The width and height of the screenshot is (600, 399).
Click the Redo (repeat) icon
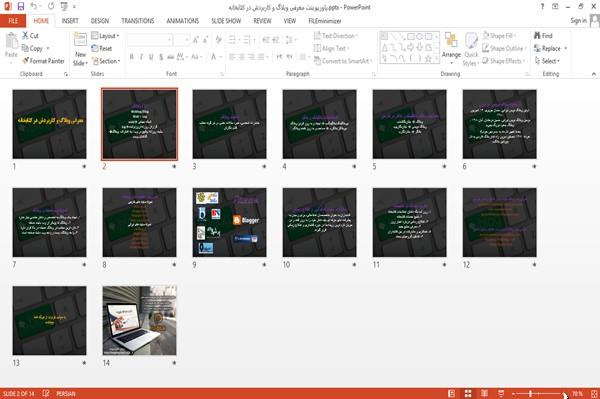point(51,7)
